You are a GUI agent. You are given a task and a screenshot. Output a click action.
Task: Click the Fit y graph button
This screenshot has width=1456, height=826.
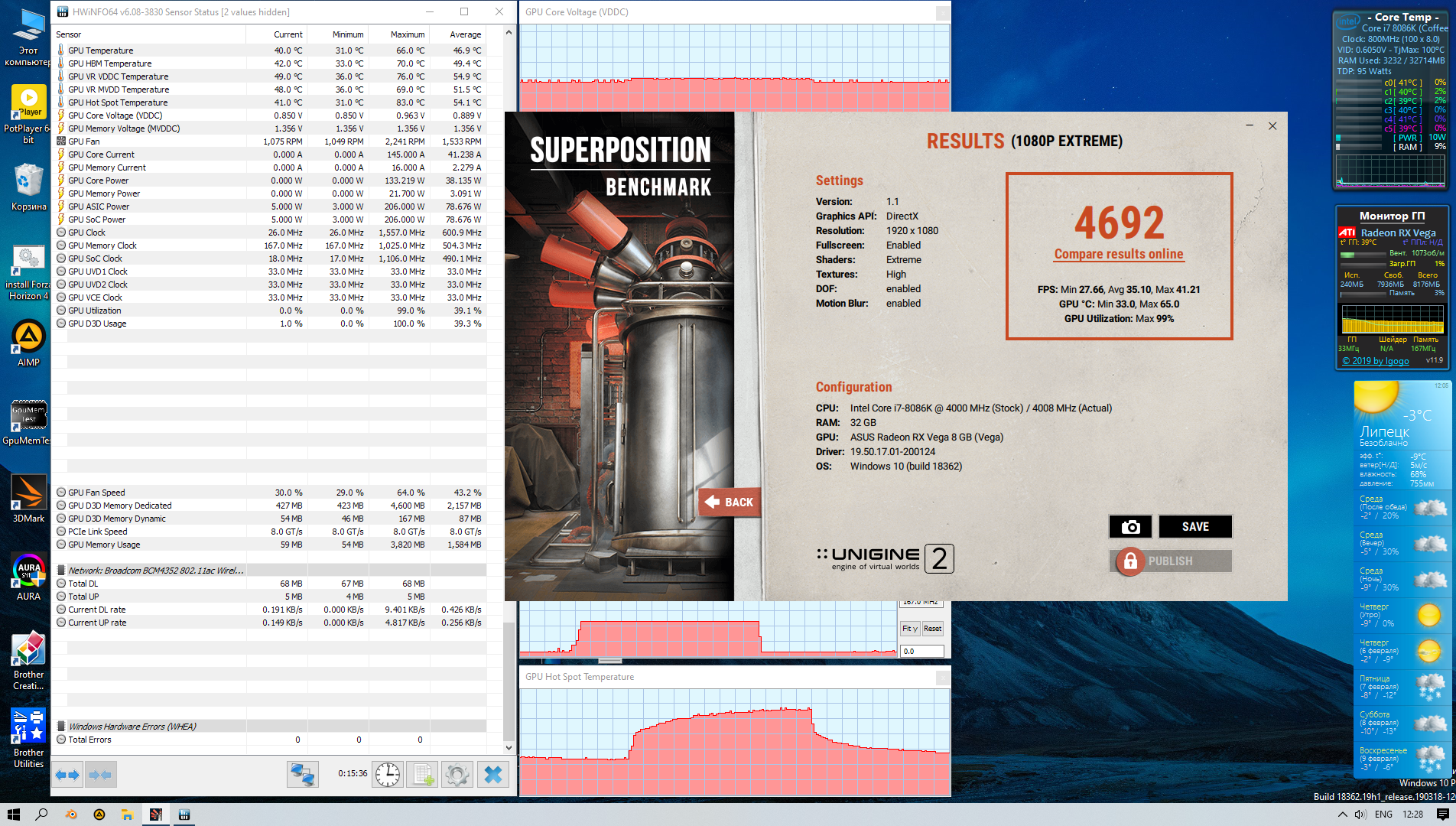pyautogui.click(x=910, y=629)
